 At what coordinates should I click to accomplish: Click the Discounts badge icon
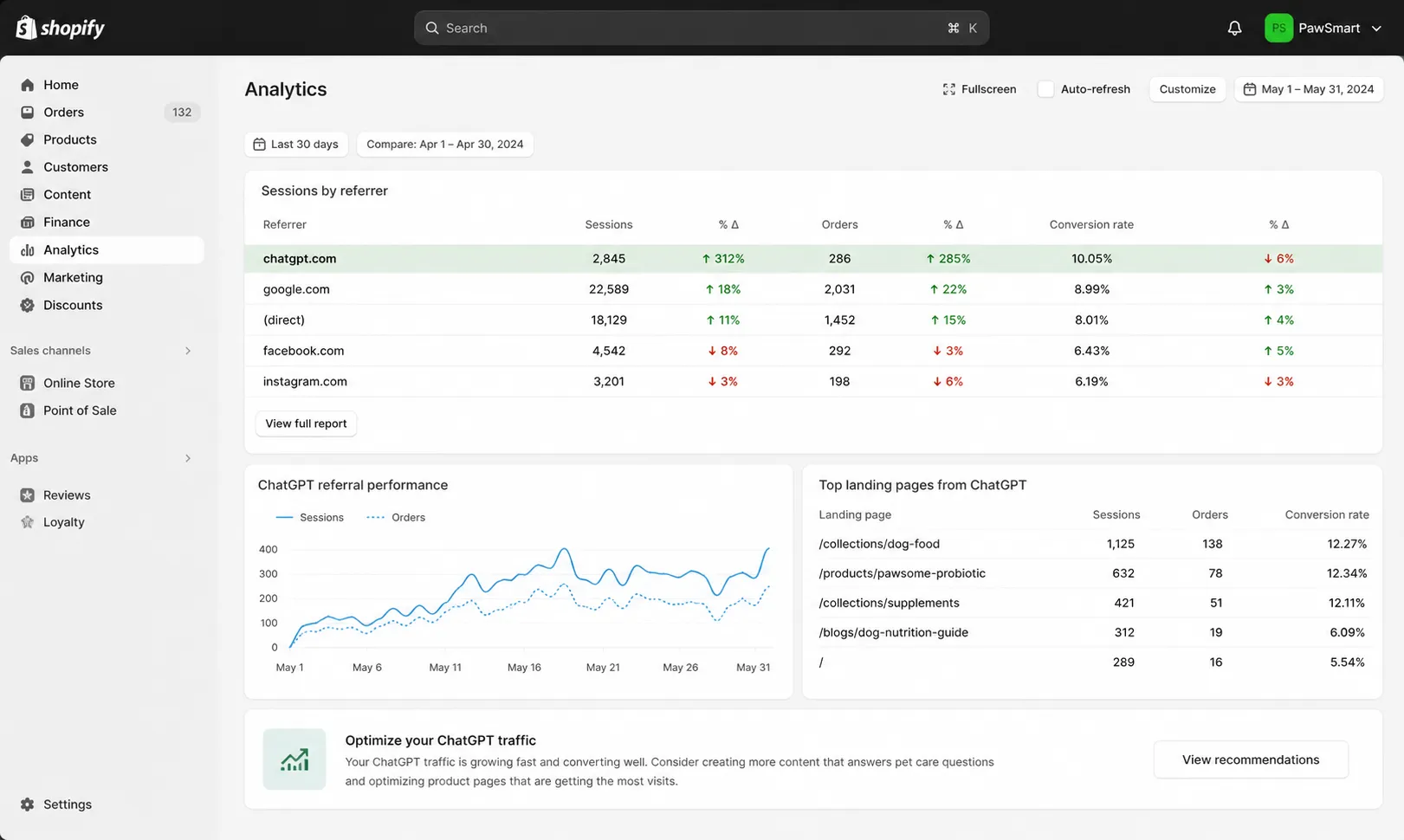(28, 305)
